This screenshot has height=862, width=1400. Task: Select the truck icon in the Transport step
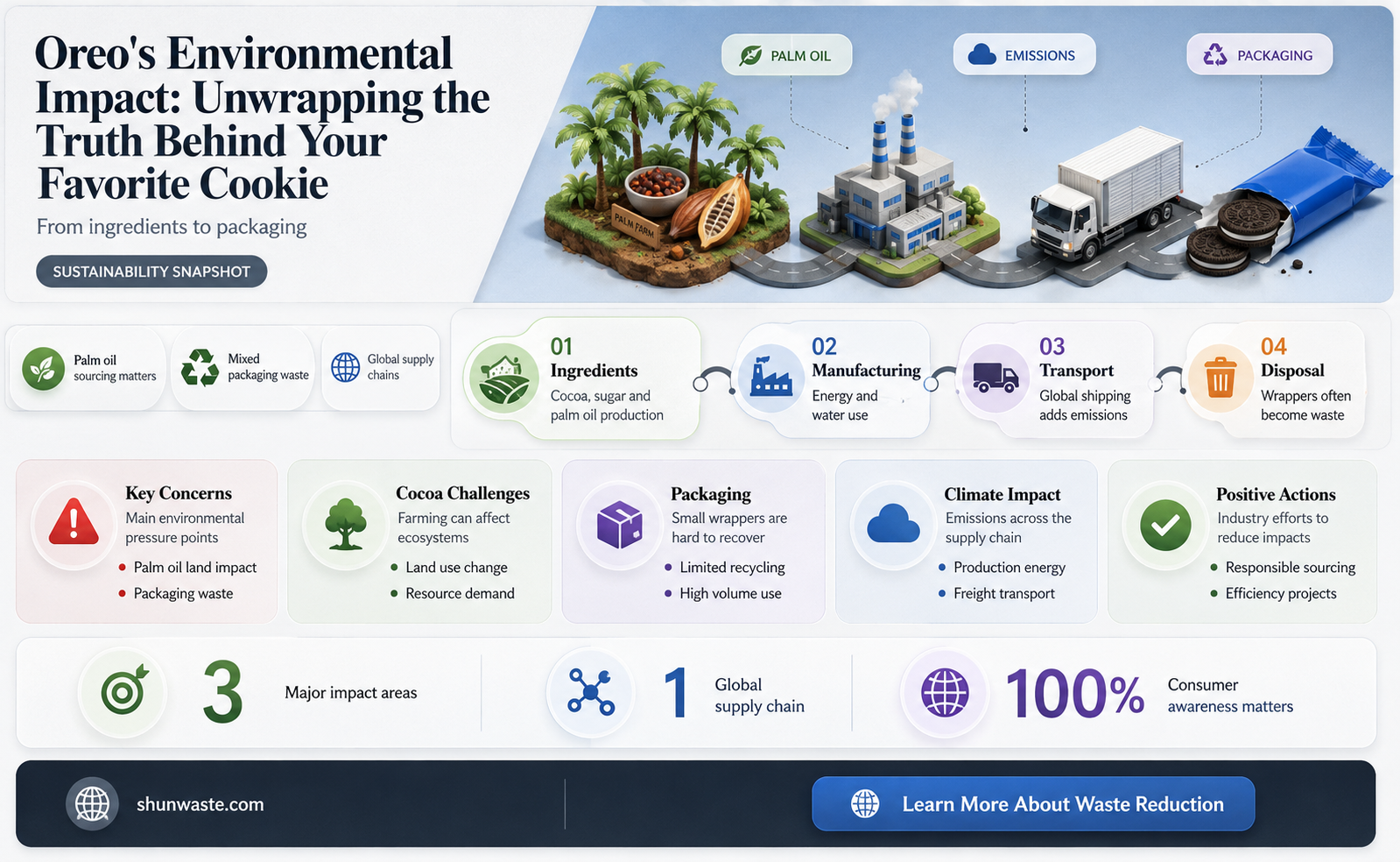coord(996,378)
